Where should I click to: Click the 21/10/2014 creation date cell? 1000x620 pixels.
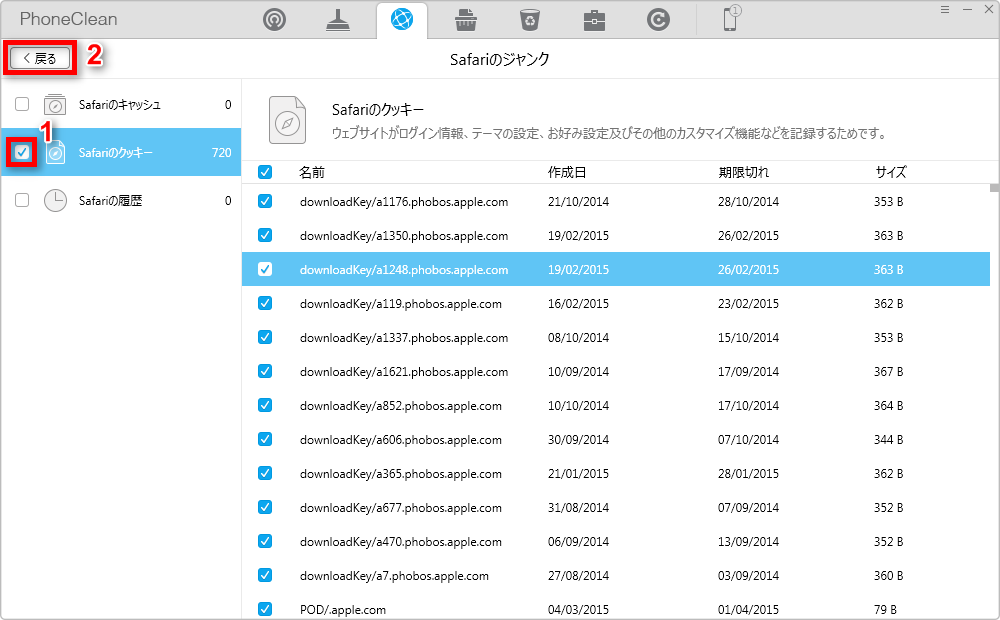point(578,202)
